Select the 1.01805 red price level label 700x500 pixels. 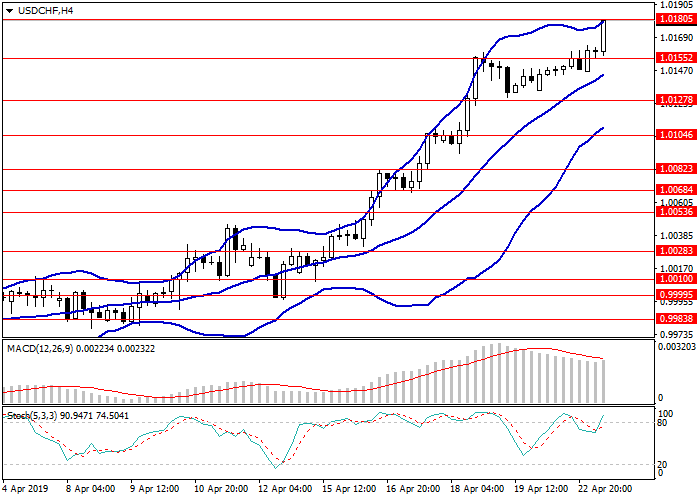[x=677, y=19]
